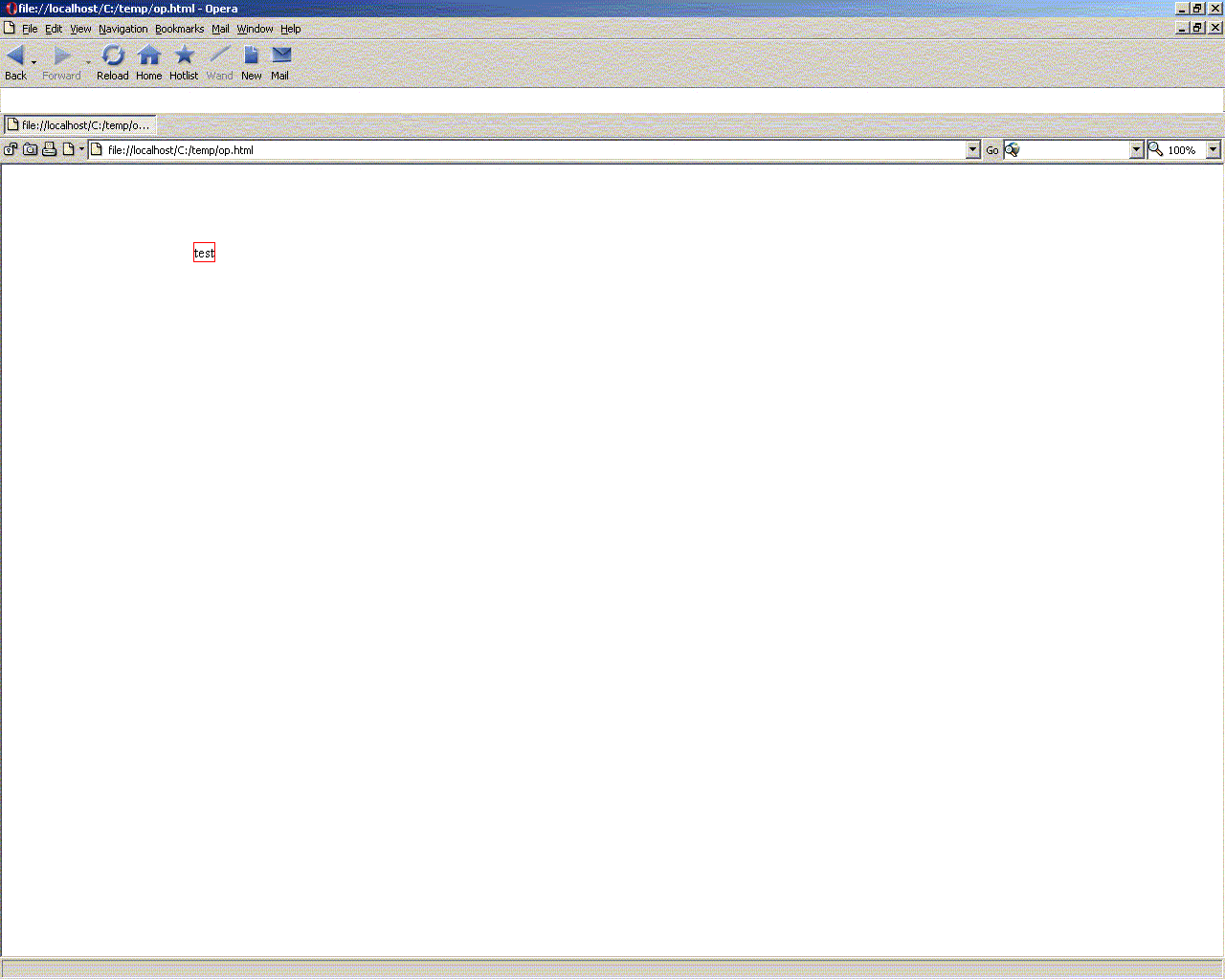Screen dimensions: 1225x980
Task: Open the Back button history arrow
Action: tap(34, 62)
